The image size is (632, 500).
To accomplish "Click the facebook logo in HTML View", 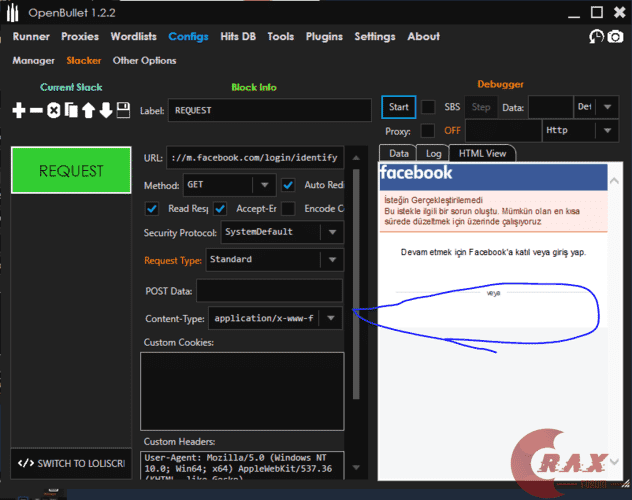I will [416, 173].
